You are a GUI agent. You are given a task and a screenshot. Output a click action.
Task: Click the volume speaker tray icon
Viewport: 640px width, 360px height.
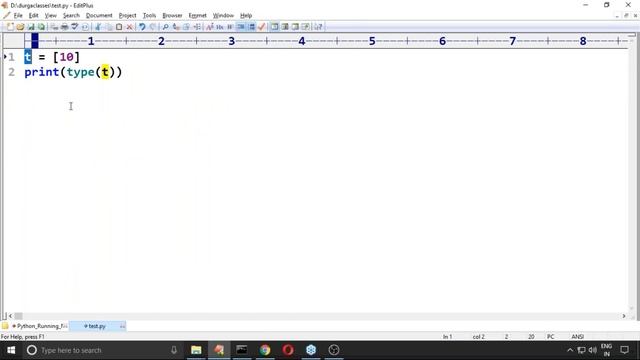click(x=593, y=350)
